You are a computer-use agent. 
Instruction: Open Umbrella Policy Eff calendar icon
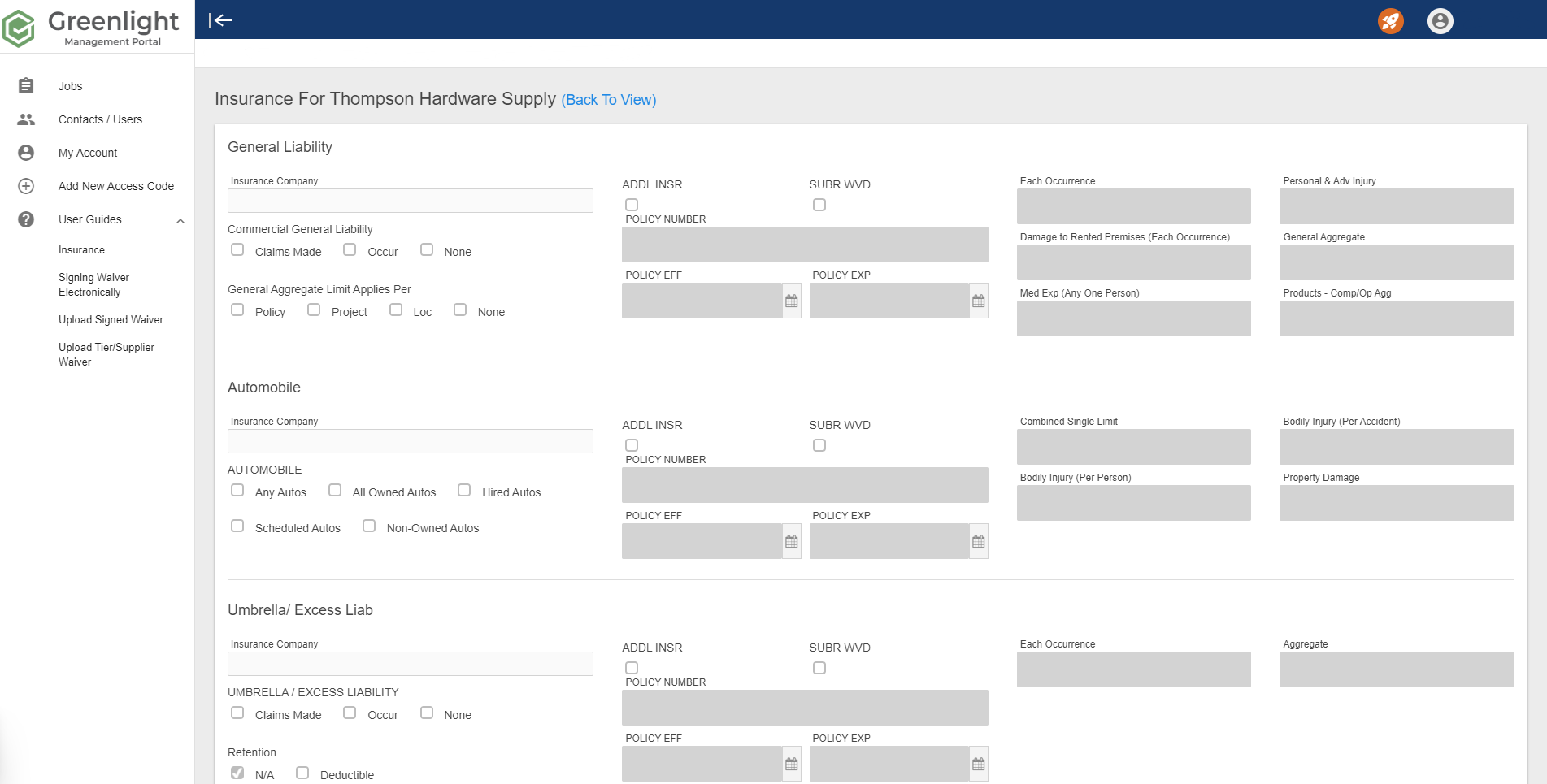tap(792, 765)
